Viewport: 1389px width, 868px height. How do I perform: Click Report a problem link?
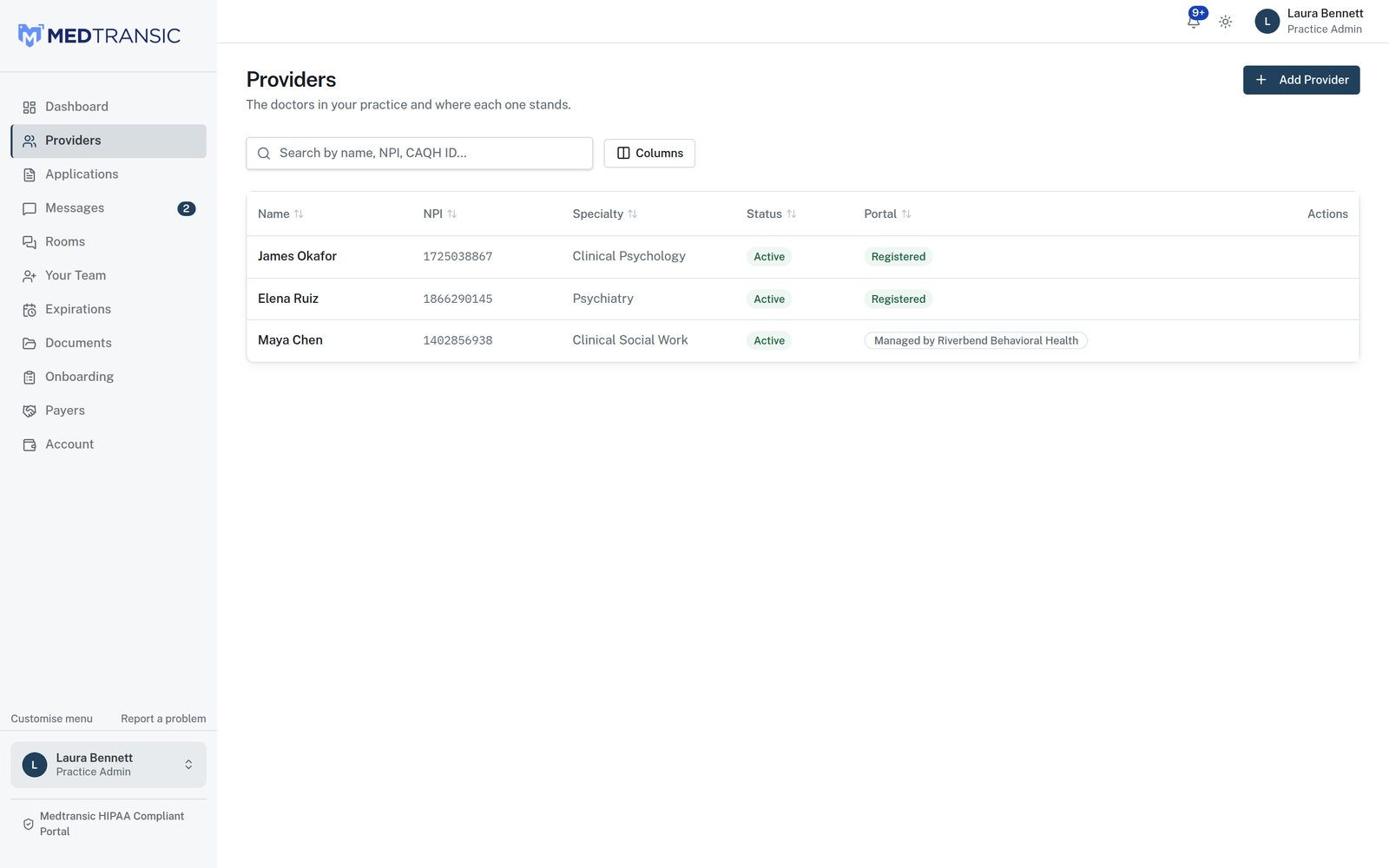click(163, 719)
